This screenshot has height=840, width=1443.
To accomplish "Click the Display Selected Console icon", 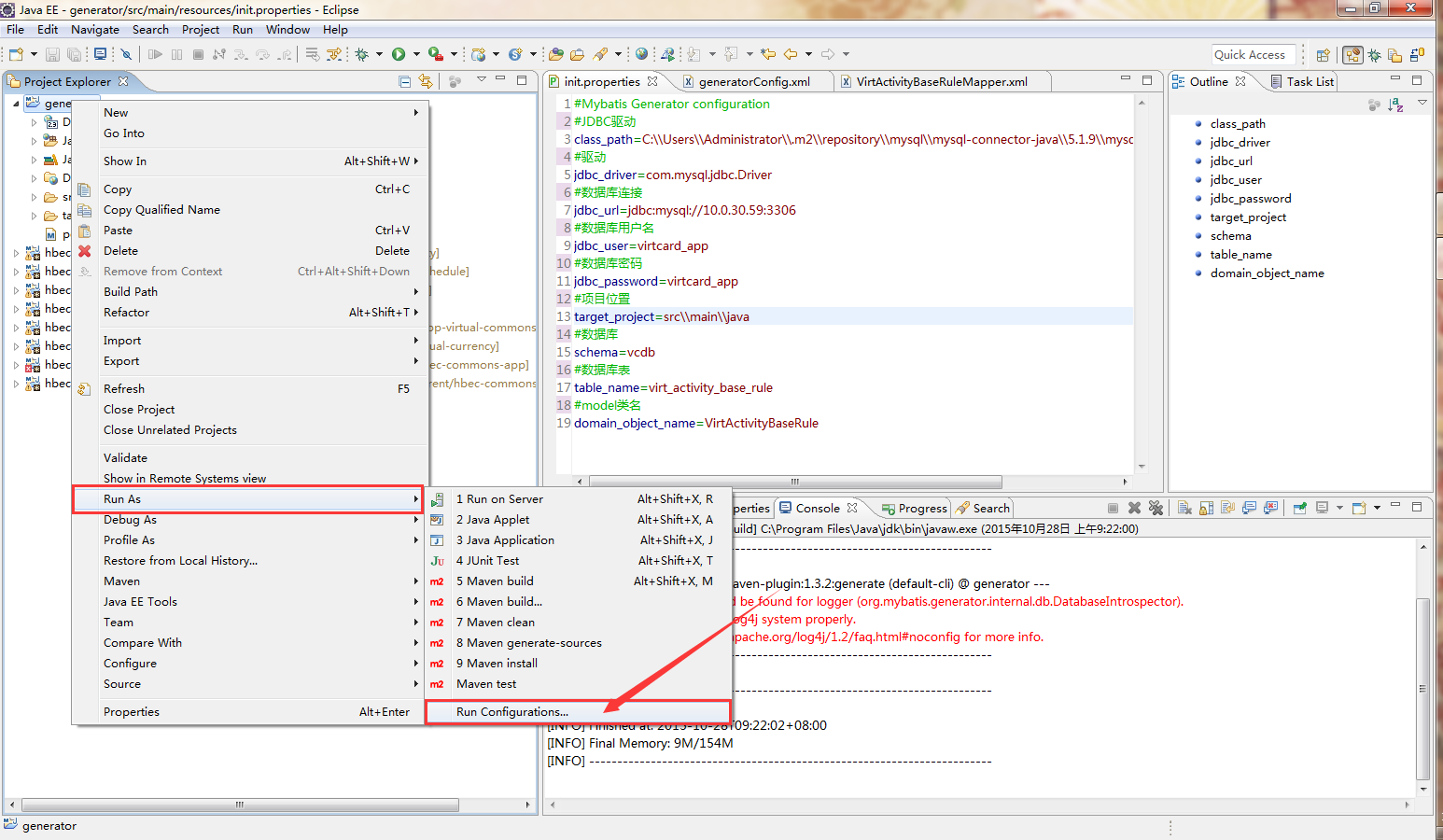I will click(1322, 508).
